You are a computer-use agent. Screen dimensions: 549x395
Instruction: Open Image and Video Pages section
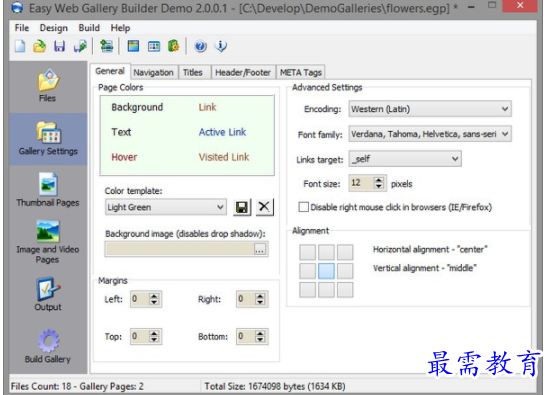tap(48, 242)
